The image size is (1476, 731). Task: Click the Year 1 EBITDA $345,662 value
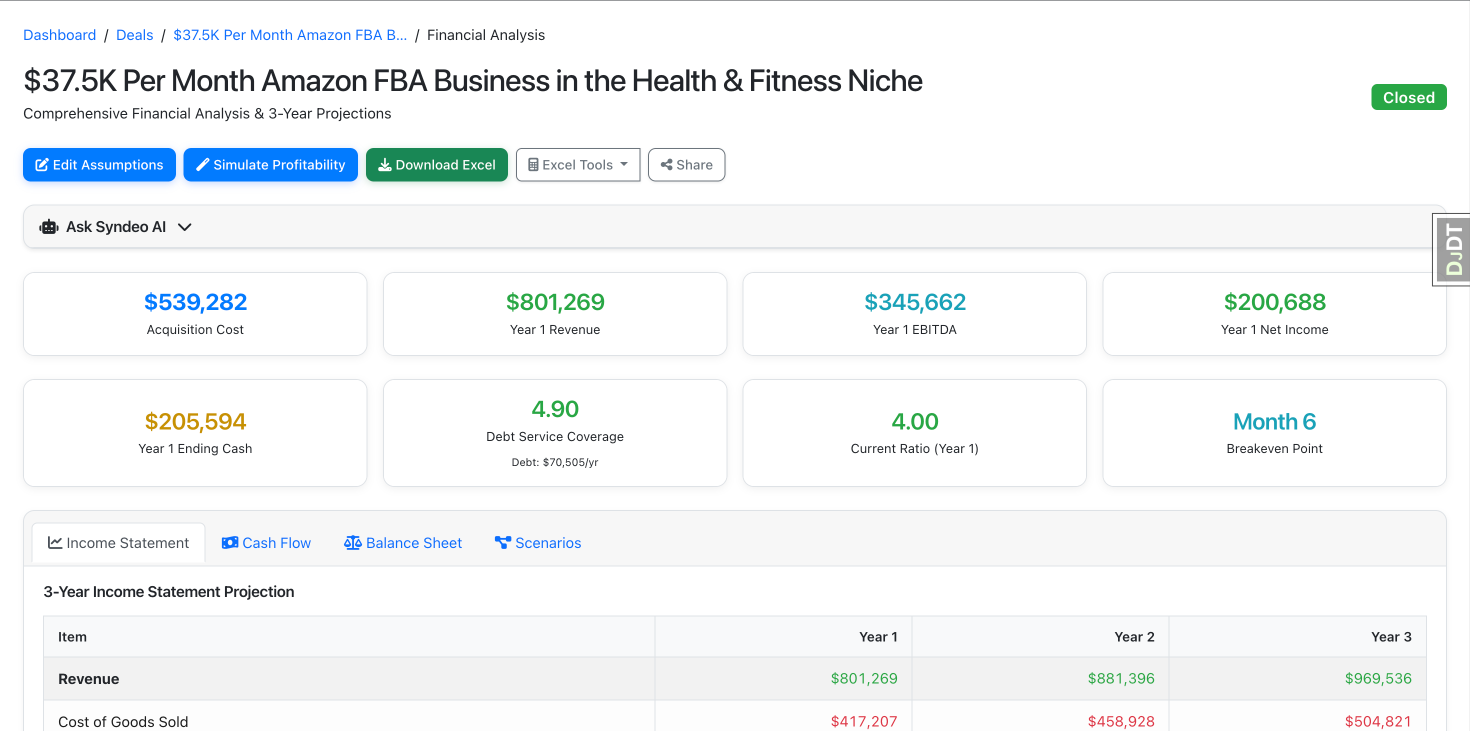pyautogui.click(x=915, y=302)
